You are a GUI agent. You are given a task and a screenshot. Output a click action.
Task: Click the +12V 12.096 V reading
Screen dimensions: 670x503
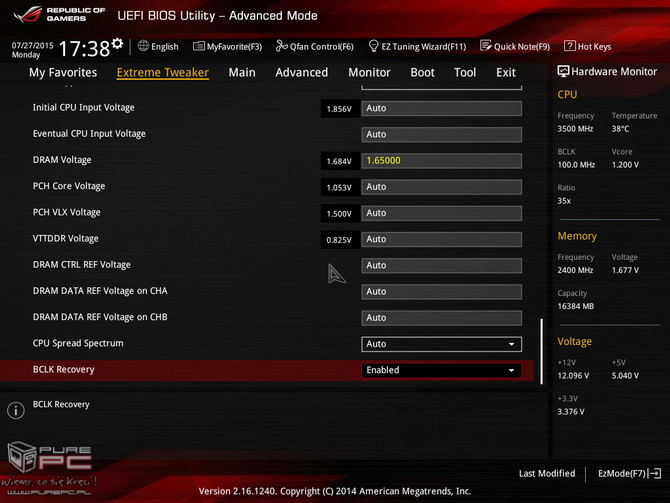pos(573,376)
